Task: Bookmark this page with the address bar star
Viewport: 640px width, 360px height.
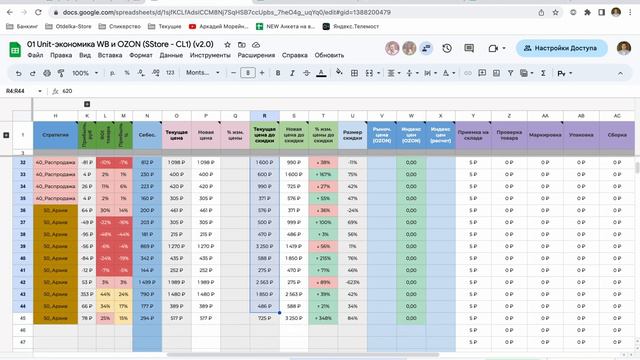Action: click(x=556, y=12)
